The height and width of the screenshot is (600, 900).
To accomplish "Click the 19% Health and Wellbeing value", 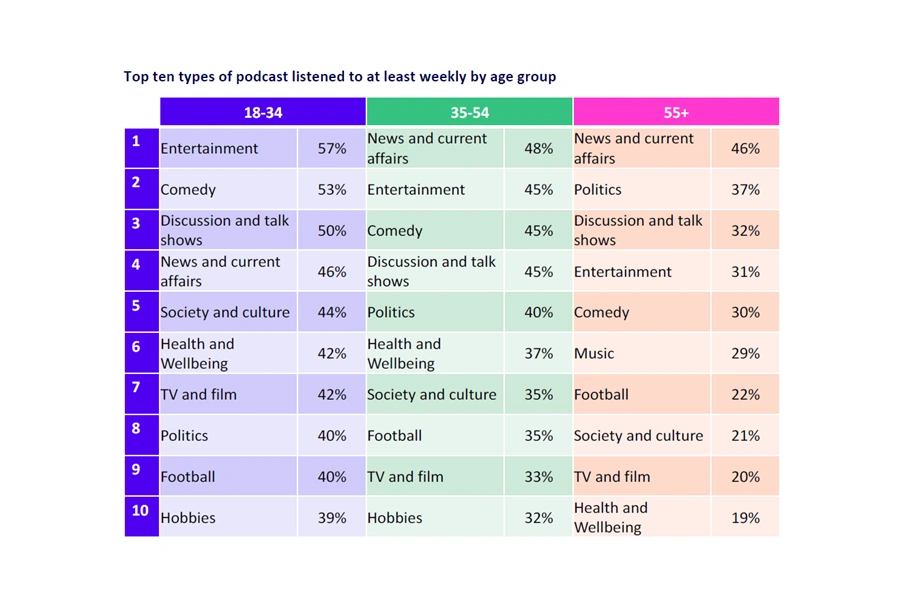I will point(745,517).
